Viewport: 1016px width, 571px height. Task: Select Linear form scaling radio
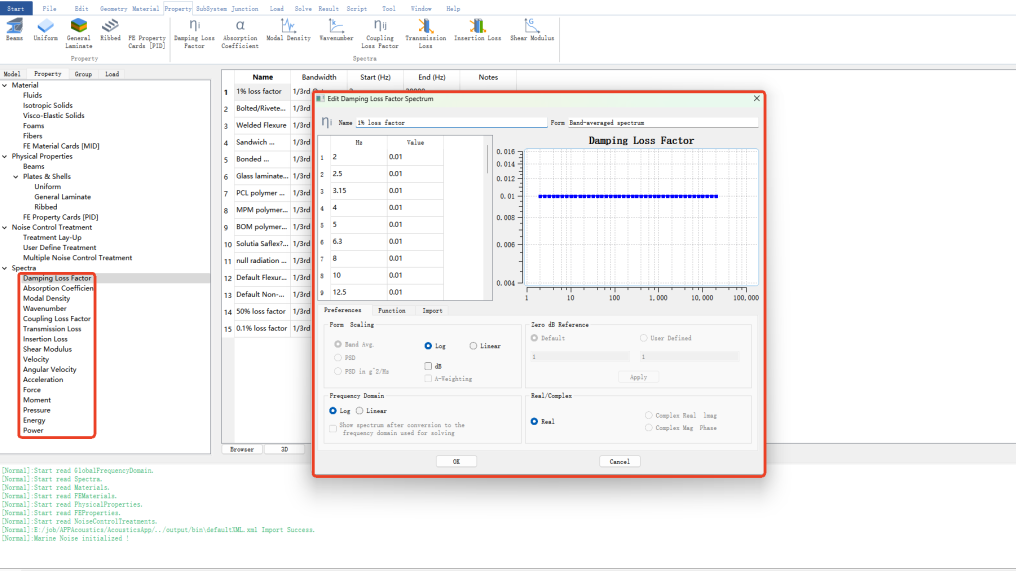[473, 346]
